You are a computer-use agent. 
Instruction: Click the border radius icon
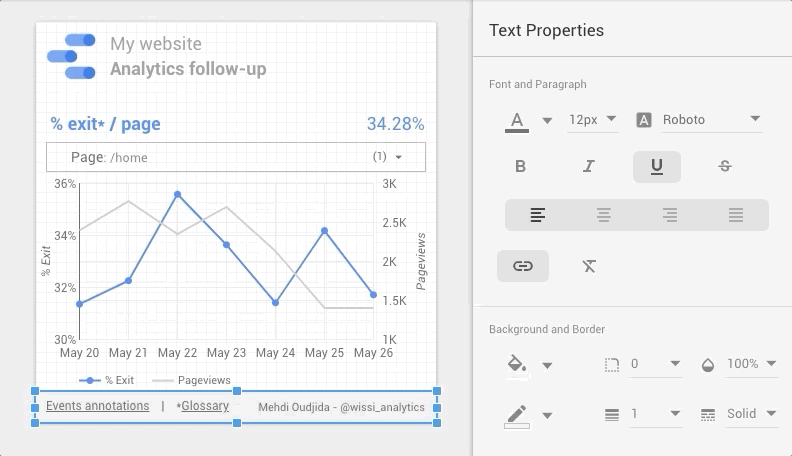coord(612,364)
